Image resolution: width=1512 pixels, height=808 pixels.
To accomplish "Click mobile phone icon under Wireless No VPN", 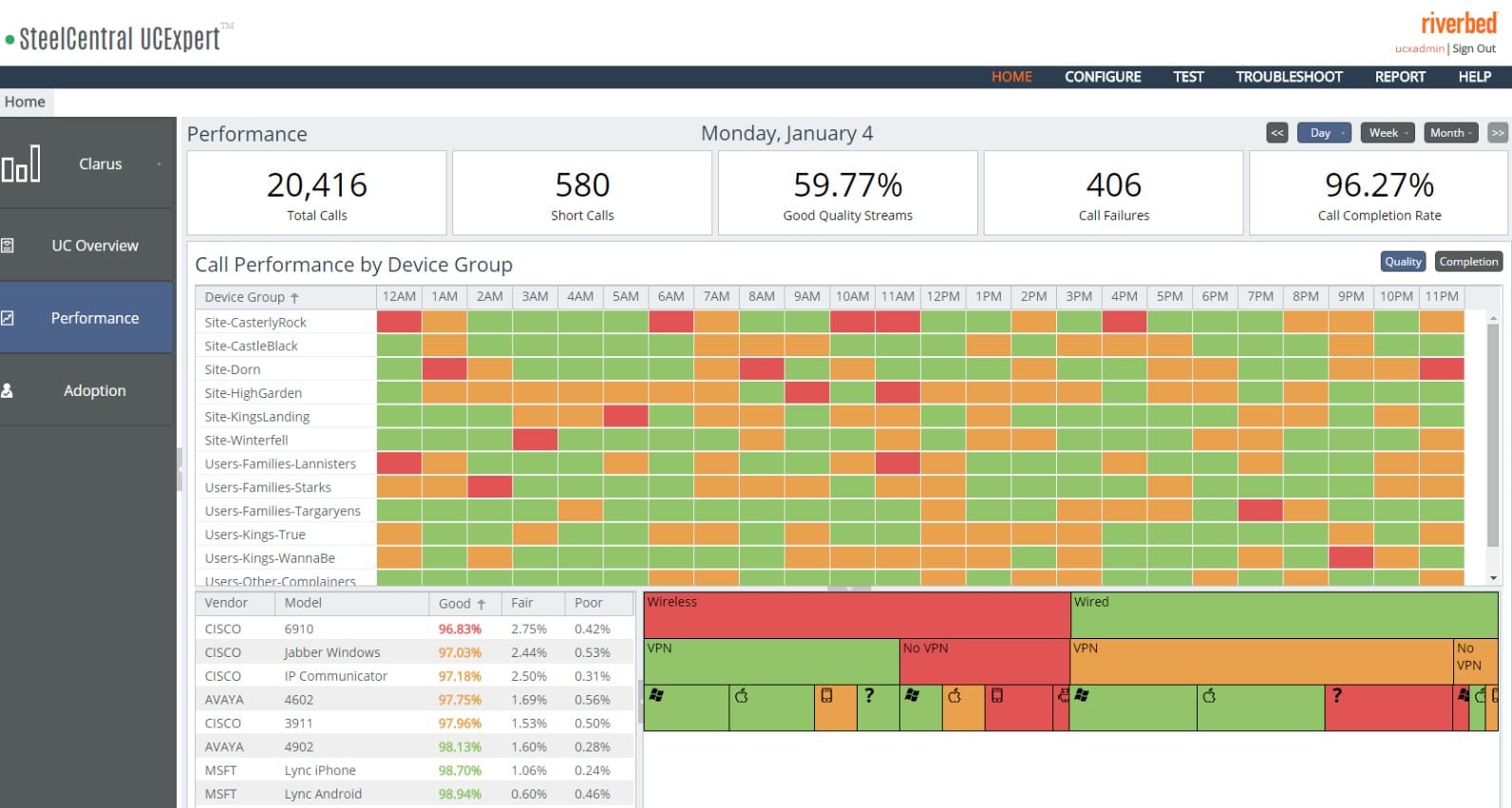I will point(997,696).
